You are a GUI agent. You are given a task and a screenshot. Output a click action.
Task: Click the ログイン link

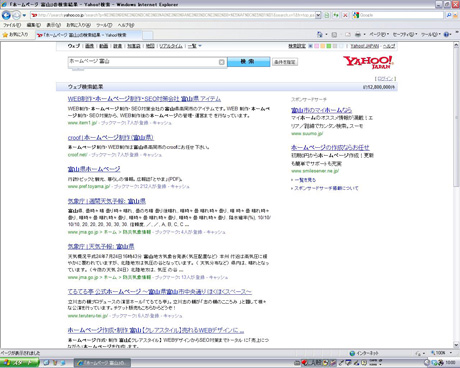point(386,79)
